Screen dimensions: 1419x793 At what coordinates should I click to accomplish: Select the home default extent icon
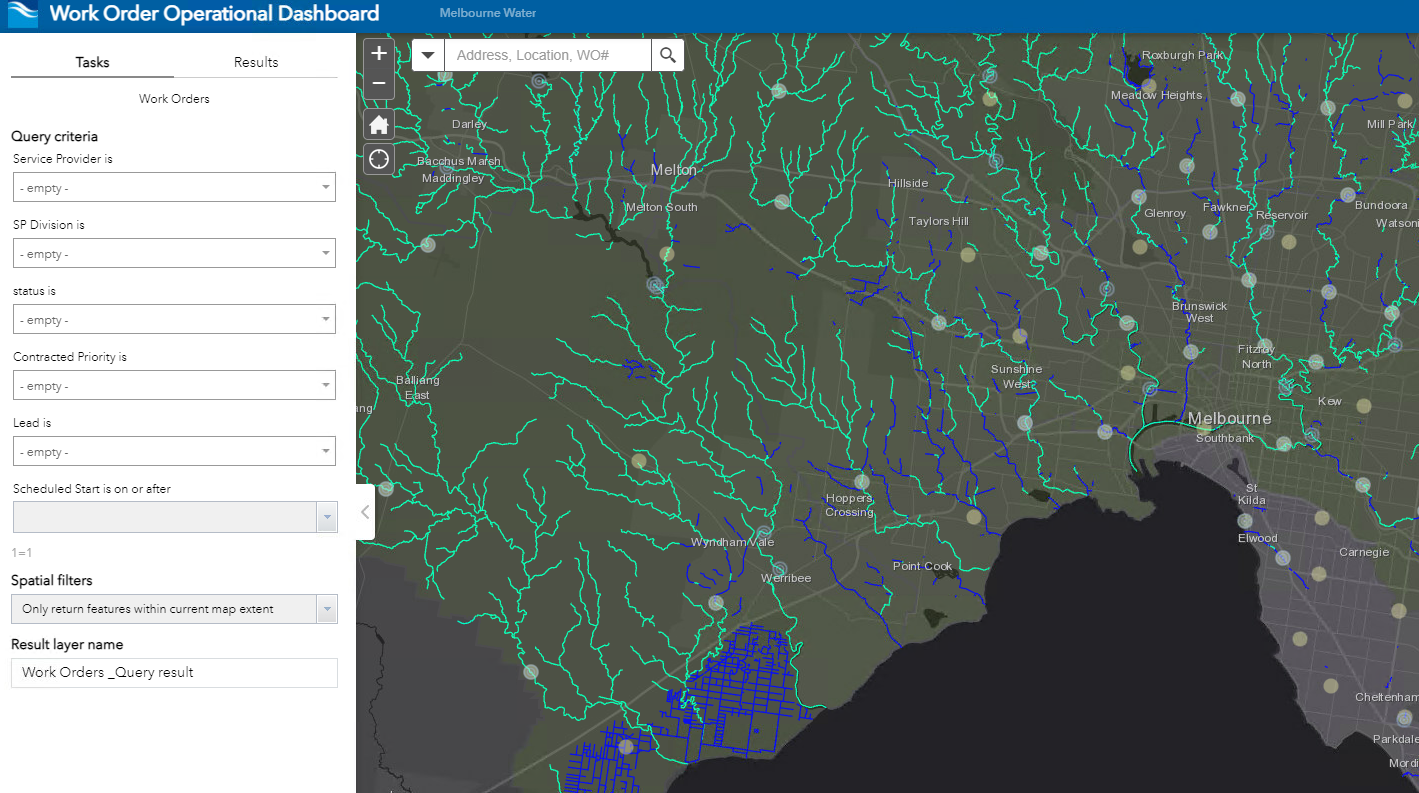click(378, 124)
